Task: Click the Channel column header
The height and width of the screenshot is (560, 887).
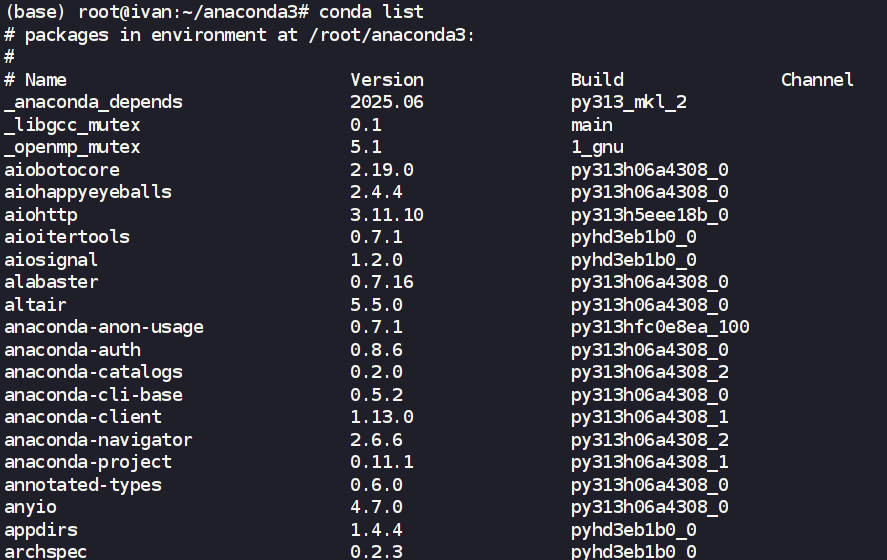Action: point(817,80)
